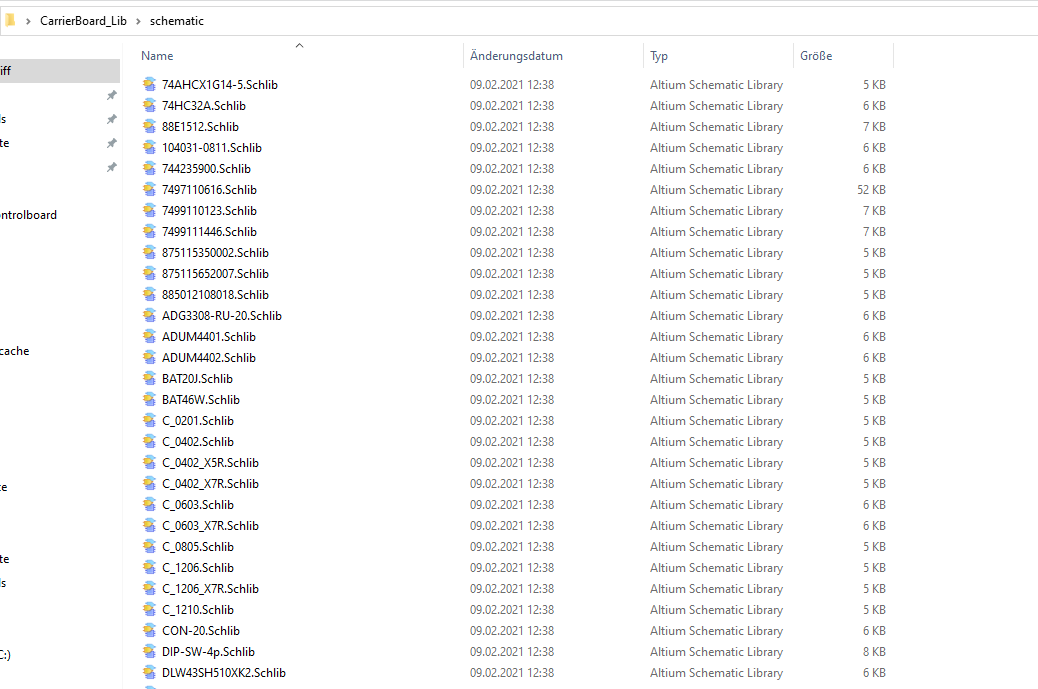Select the 7497110616.Schlib file name
Screen dimensions: 1038x689
click(x=209, y=190)
